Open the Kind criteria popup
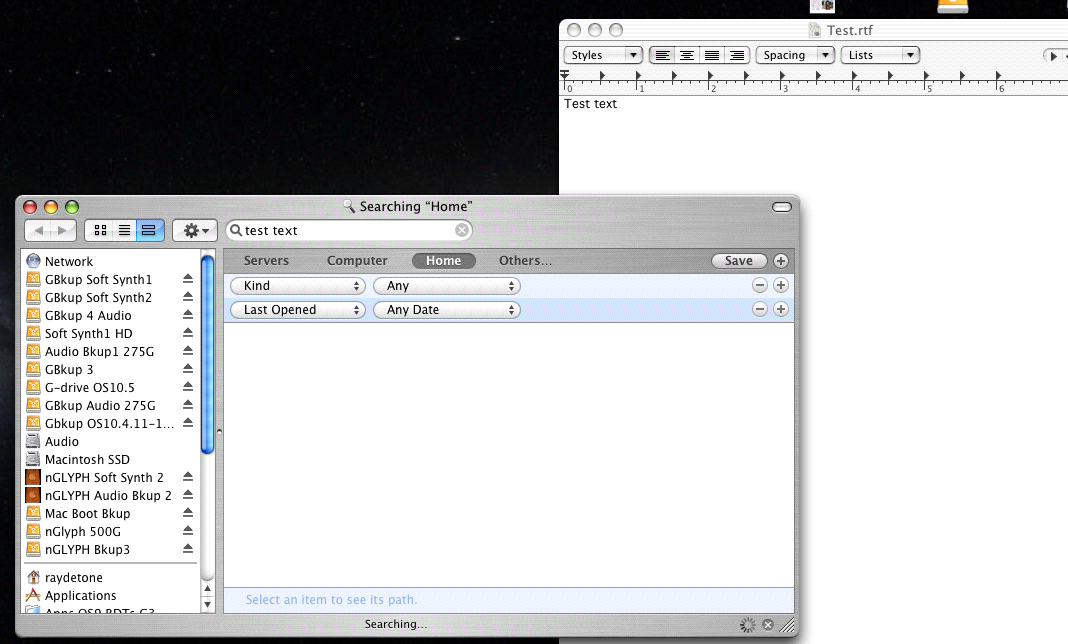Viewport: 1068px width, 644px height. tap(297, 285)
